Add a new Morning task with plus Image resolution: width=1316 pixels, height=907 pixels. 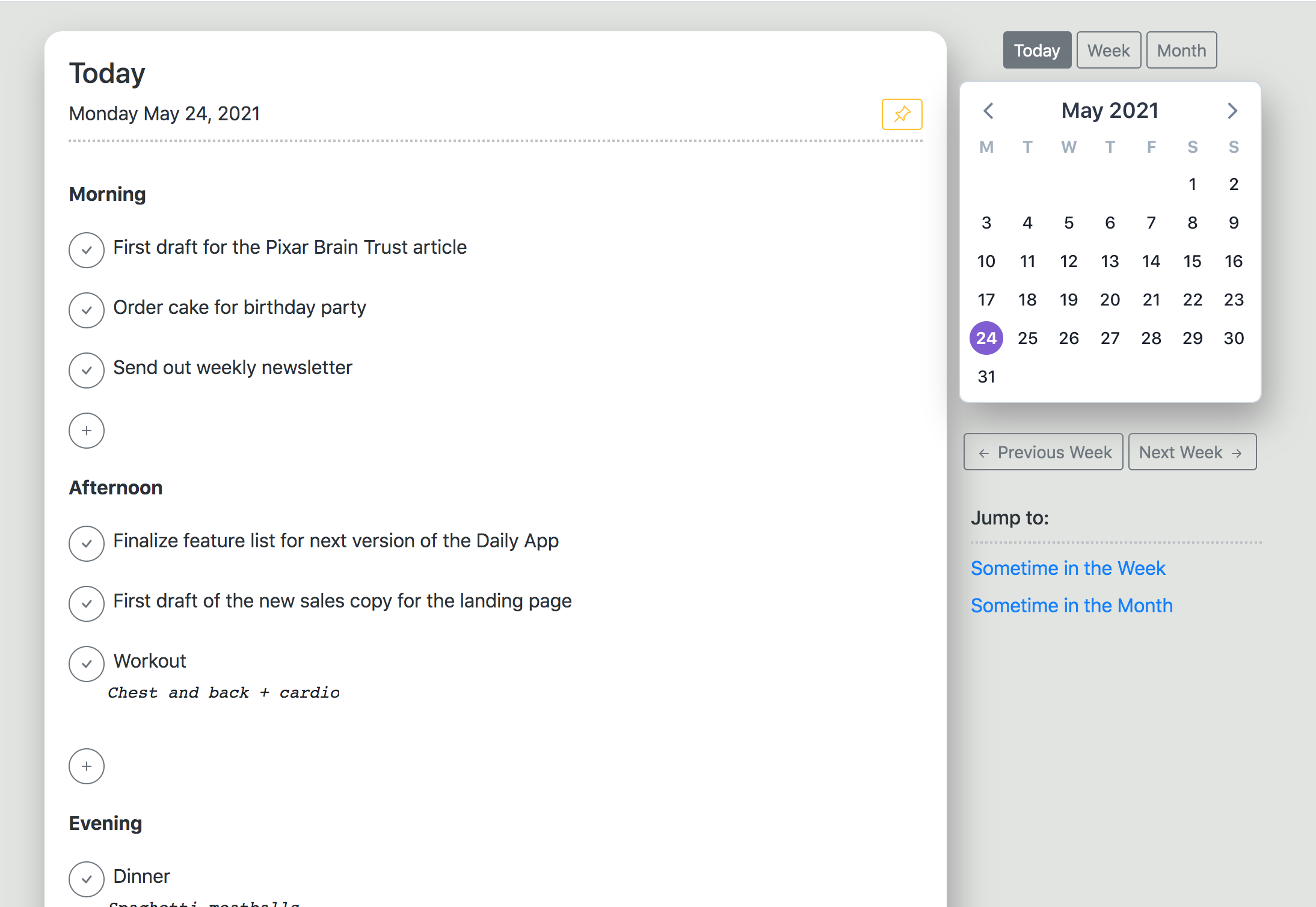pyautogui.click(x=87, y=431)
